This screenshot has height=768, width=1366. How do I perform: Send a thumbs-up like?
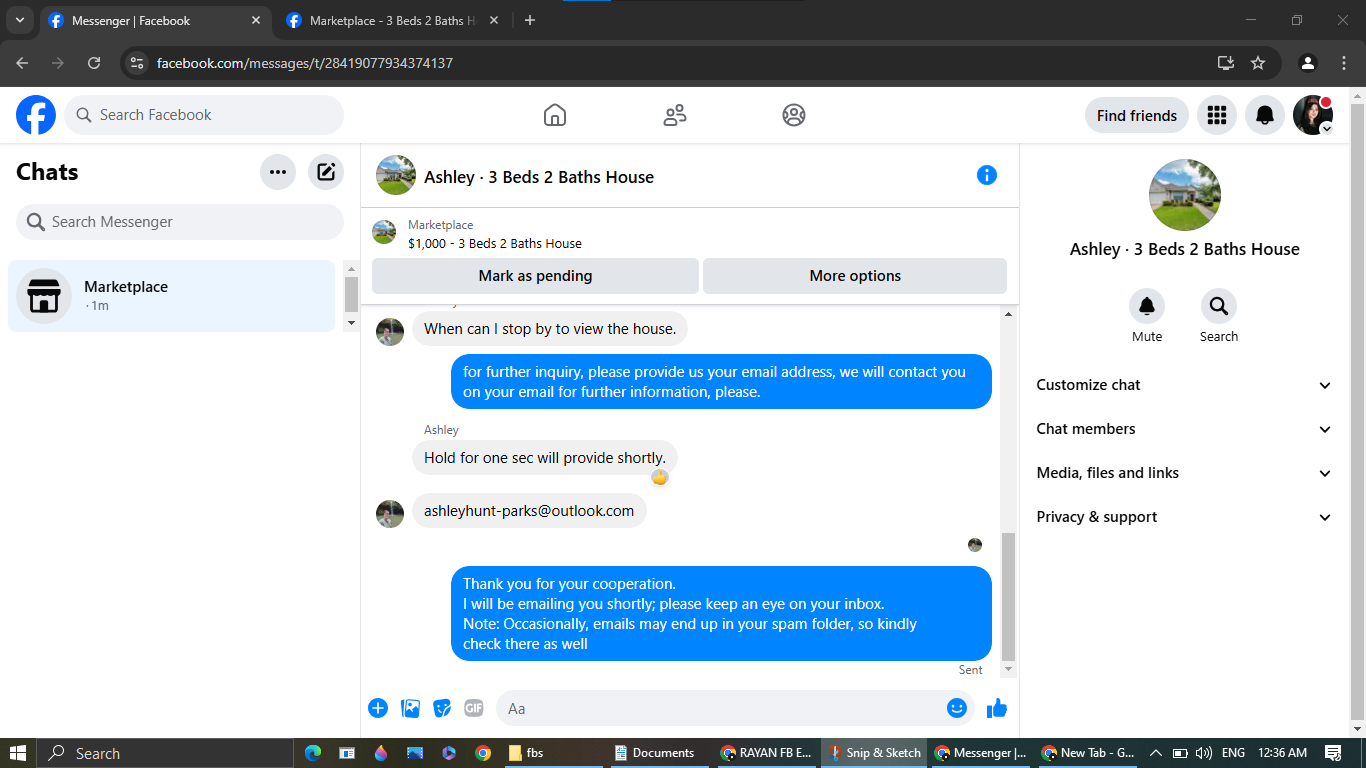[997, 708]
